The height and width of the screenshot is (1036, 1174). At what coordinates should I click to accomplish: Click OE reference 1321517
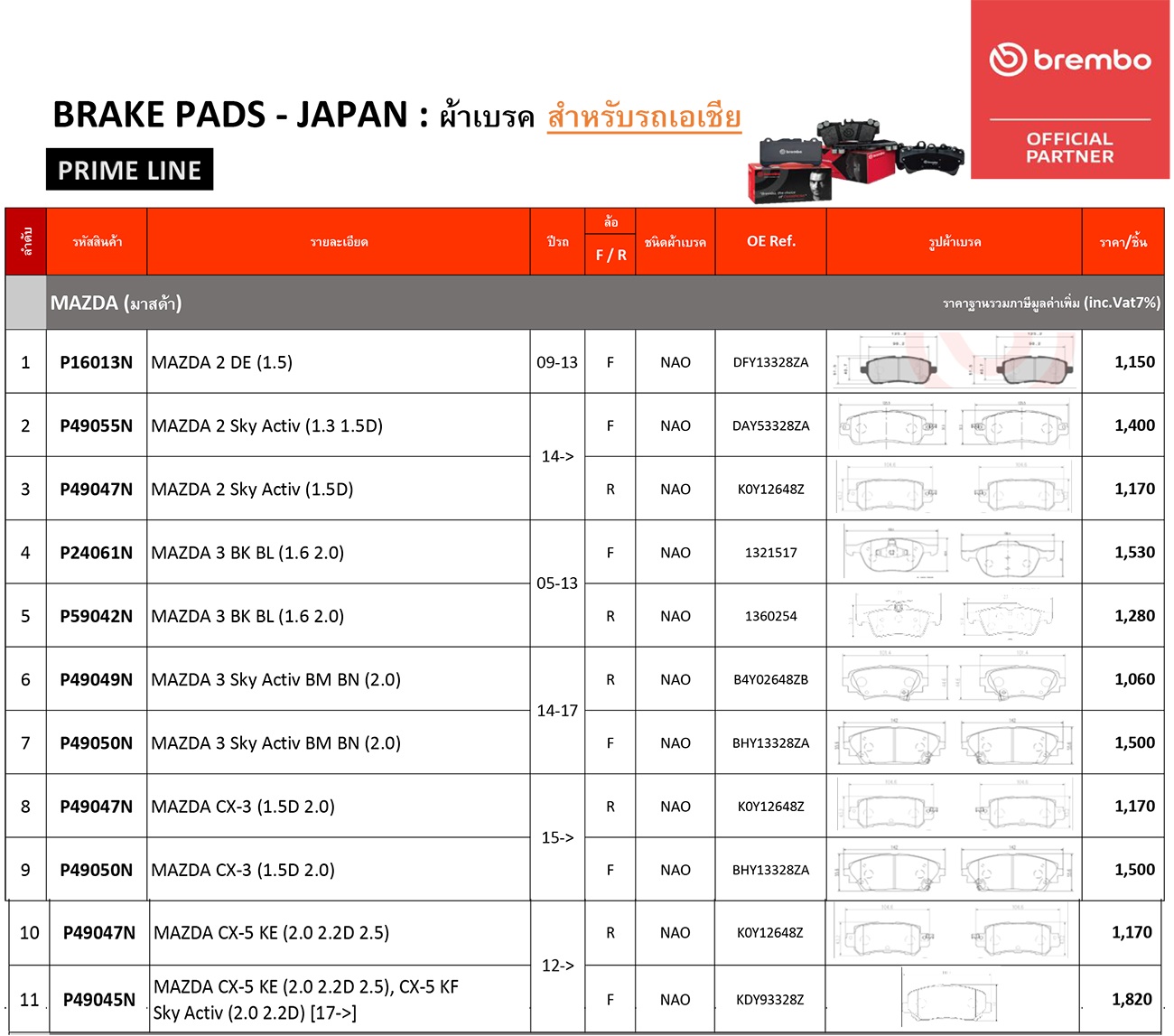coord(771,553)
